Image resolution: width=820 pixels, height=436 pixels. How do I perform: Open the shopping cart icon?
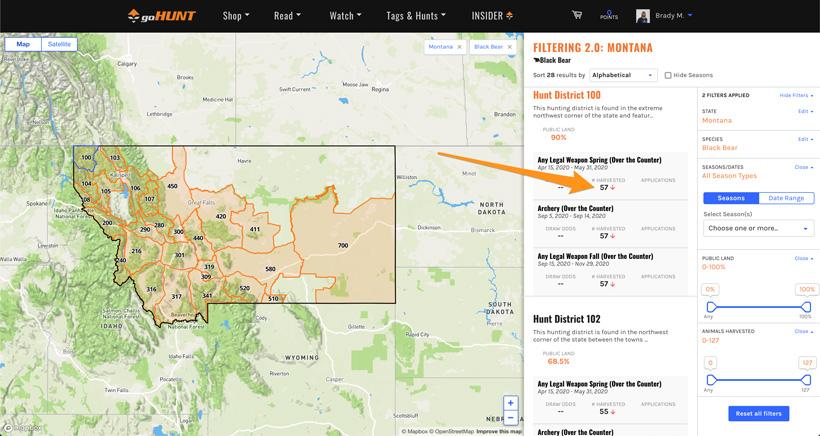[576, 15]
